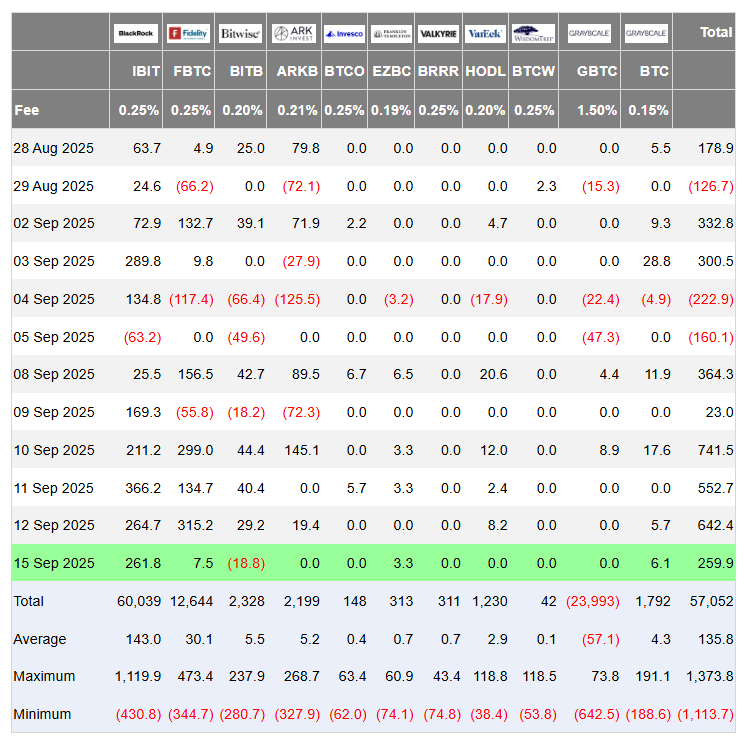The height and width of the screenshot is (741, 744).
Task: Select the HODL column header
Action: (486, 71)
